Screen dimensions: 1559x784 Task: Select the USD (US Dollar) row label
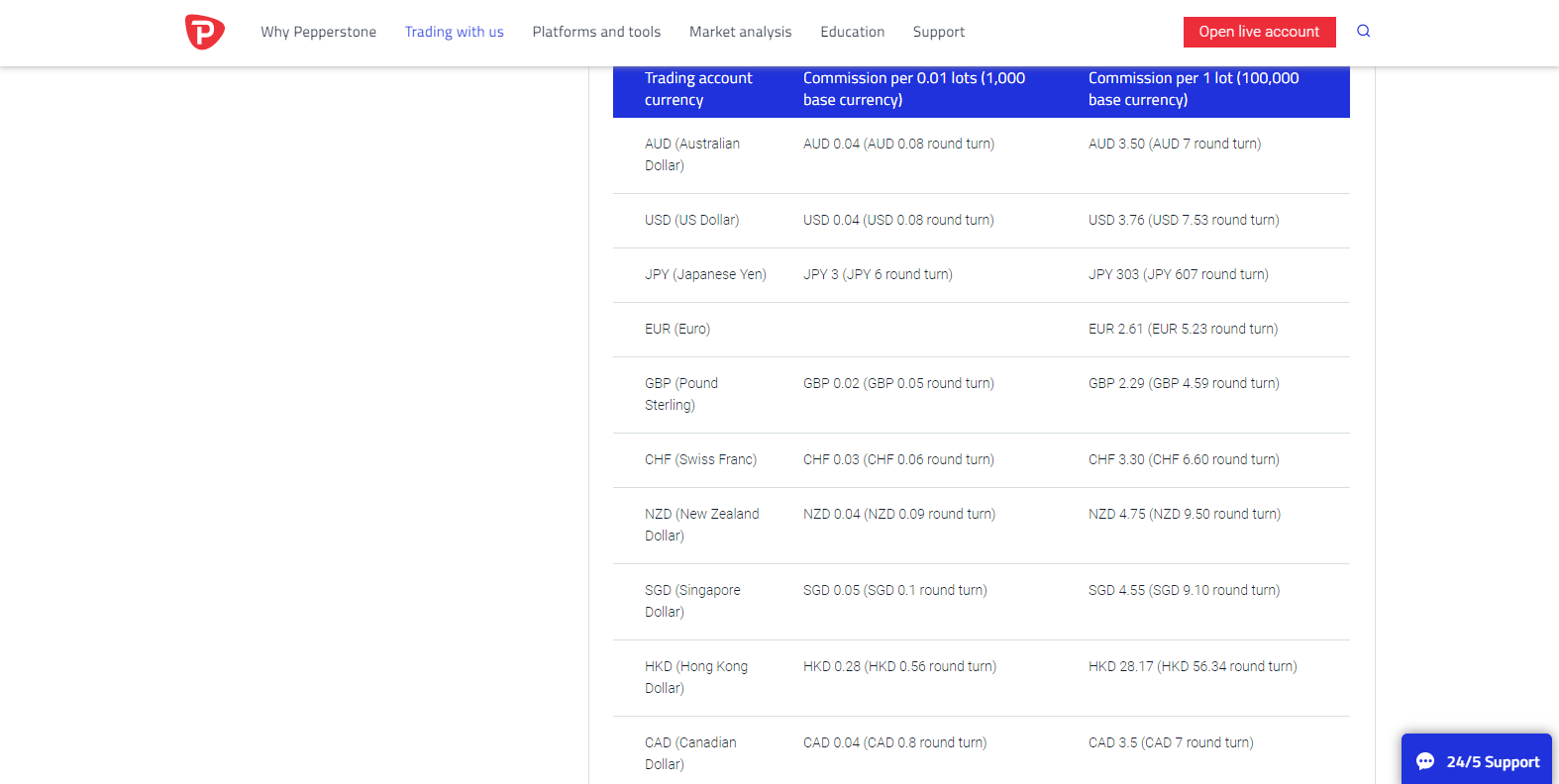coord(691,220)
